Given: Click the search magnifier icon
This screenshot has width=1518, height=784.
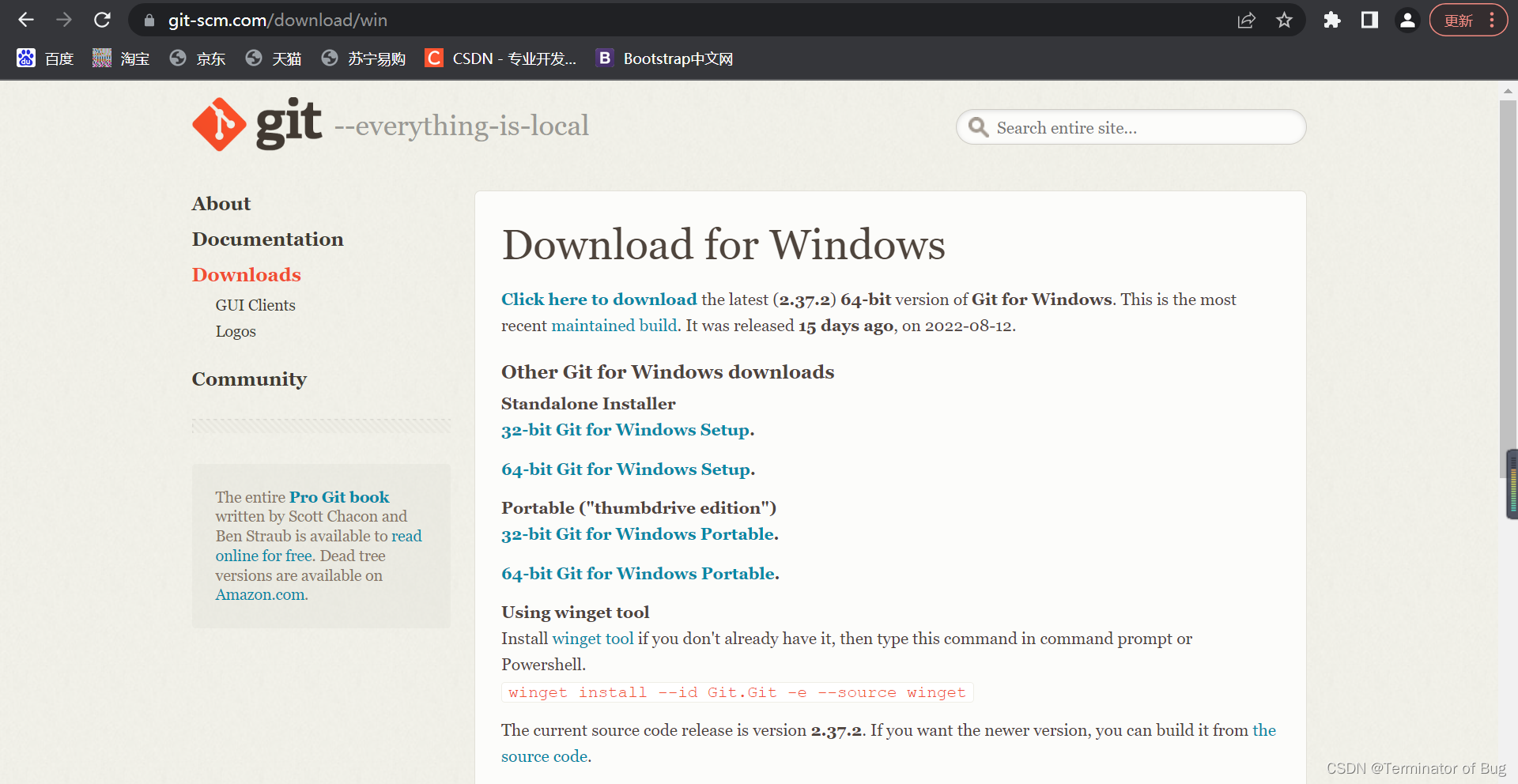Looking at the screenshot, I should 978,127.
